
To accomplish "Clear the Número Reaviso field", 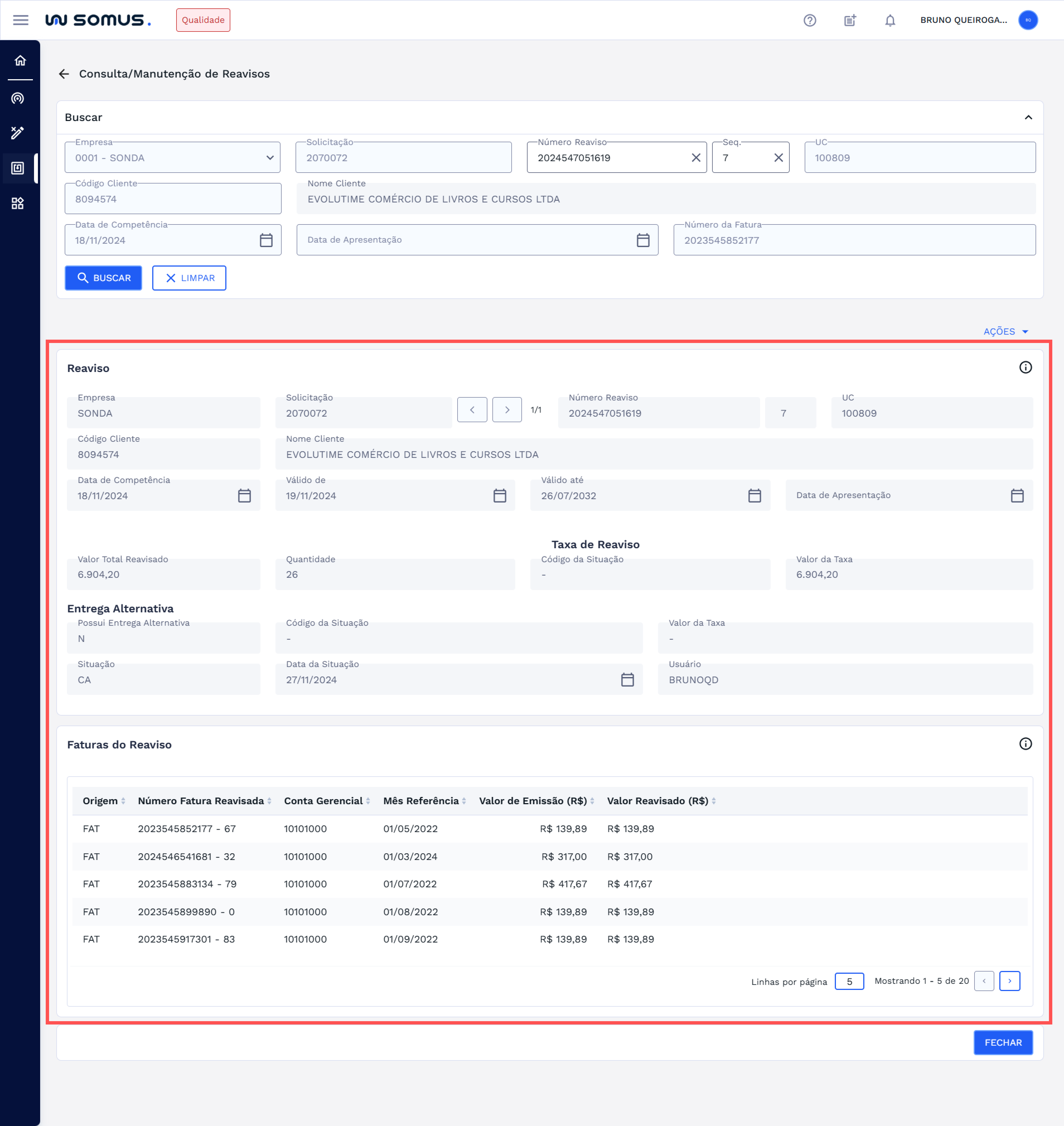I will (x=695, y=158).
